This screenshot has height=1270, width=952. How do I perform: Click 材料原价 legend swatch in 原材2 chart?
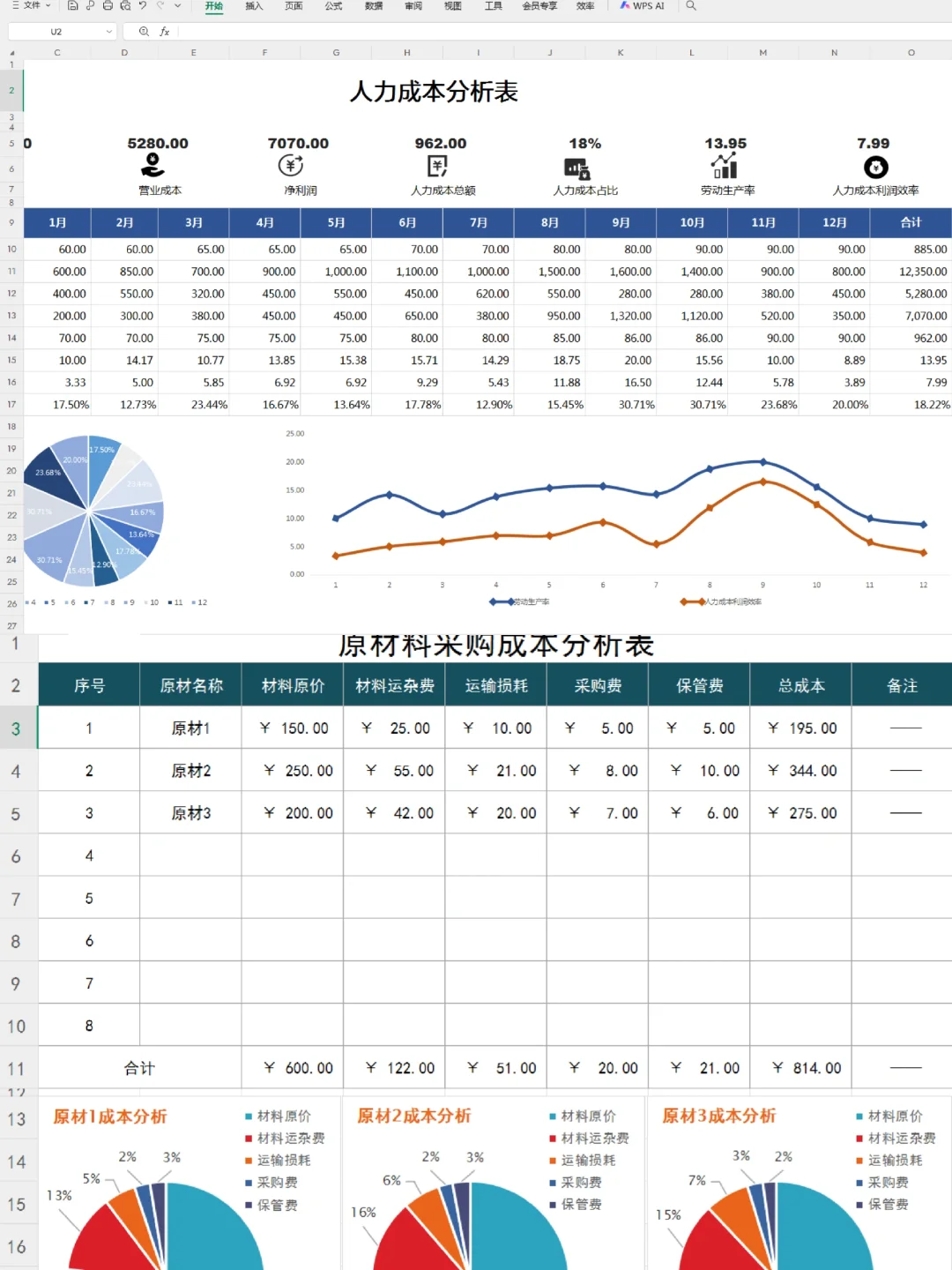tap(553, 1117)
